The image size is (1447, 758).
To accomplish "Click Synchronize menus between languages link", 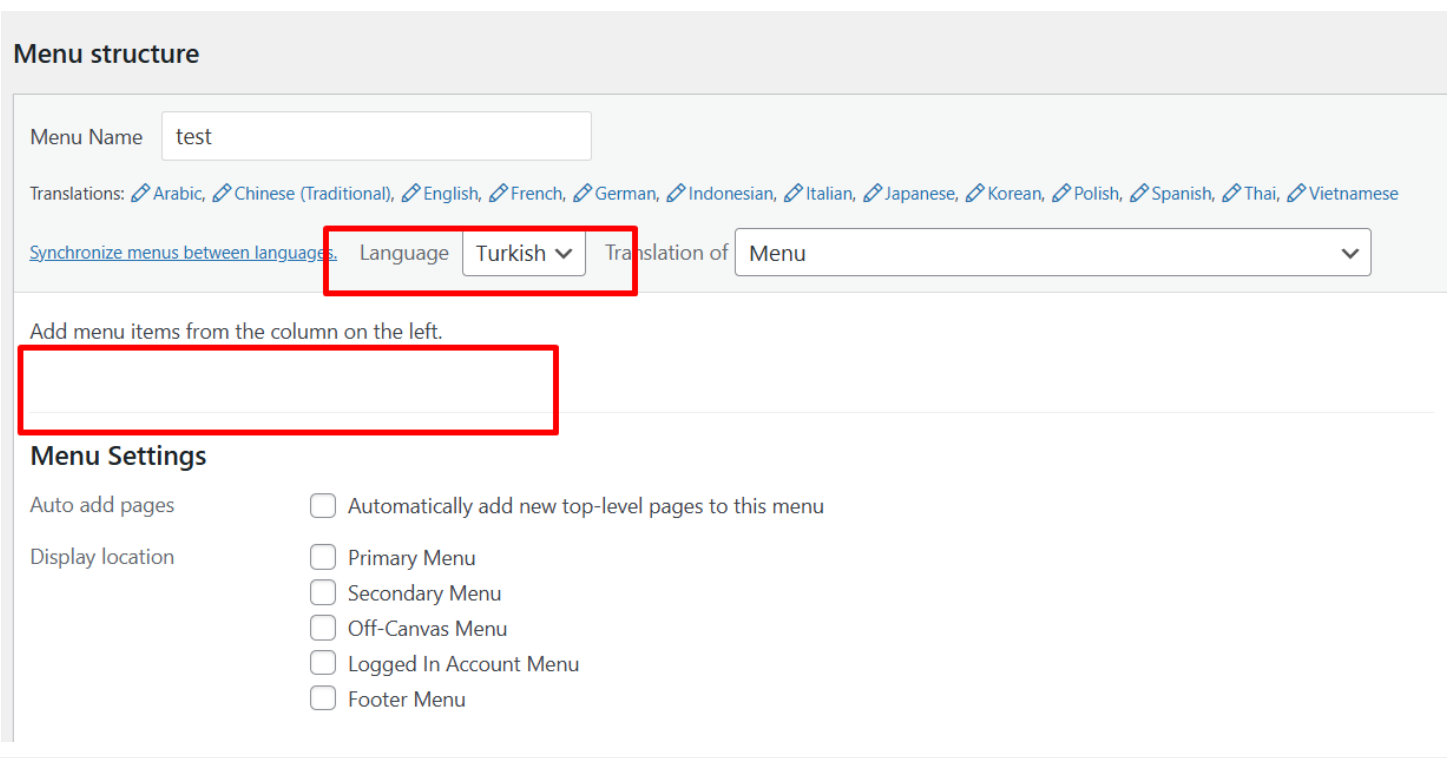I will tap(183, 253).
